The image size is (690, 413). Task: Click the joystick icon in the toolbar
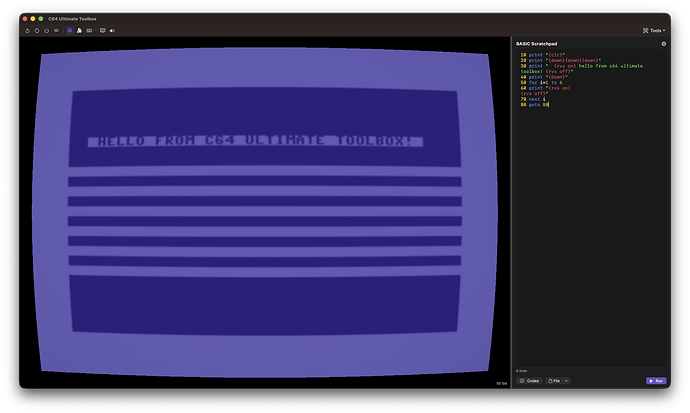click(x=79, y=31)
